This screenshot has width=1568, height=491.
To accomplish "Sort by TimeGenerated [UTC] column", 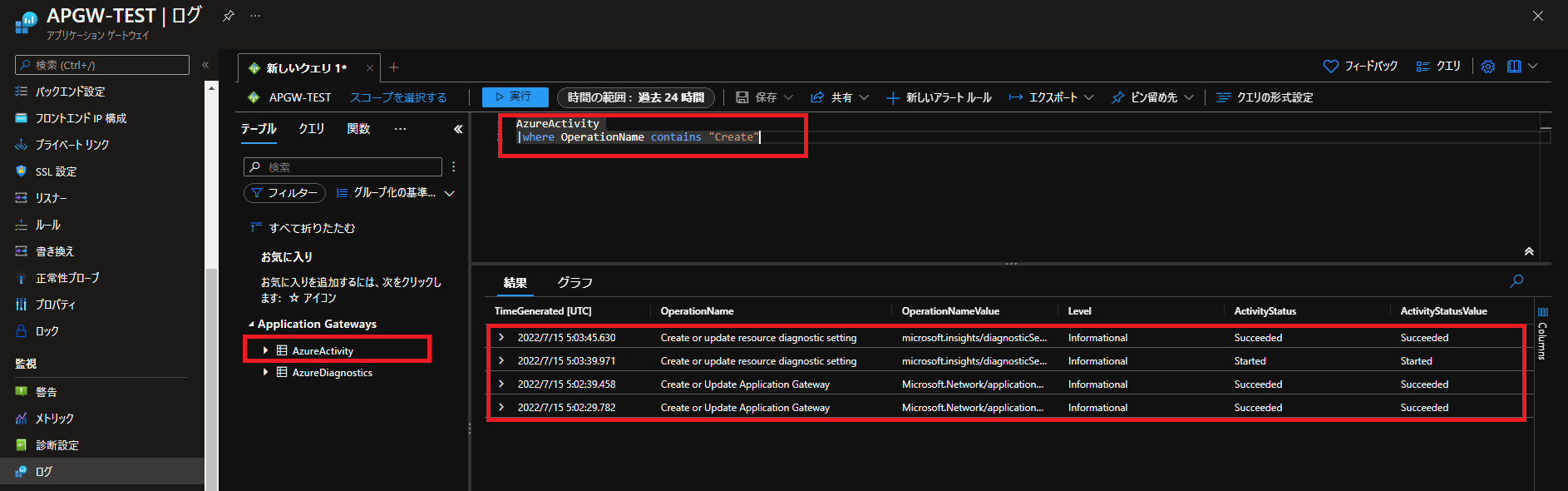I will point(543,311).
